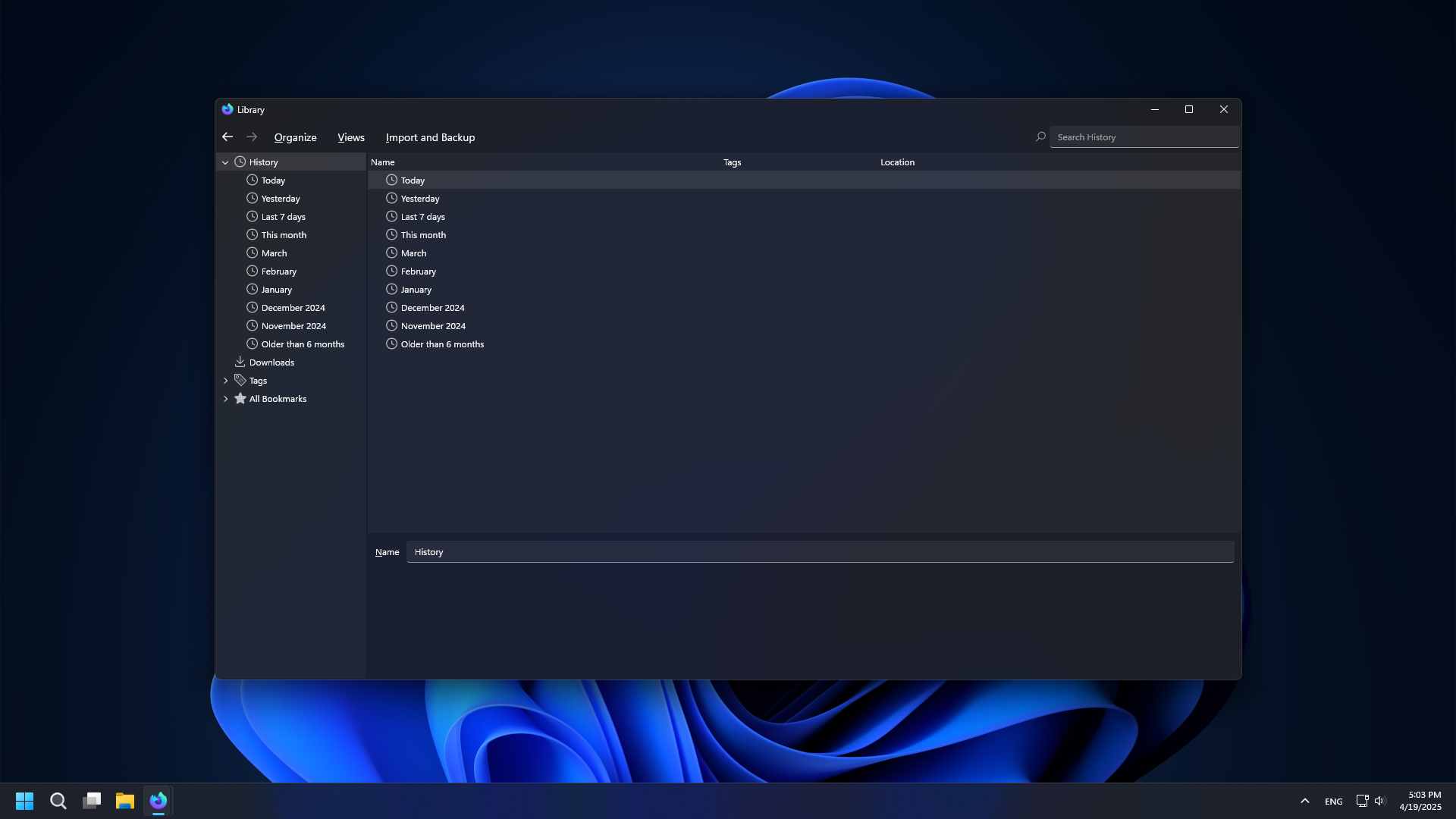Expand the Tags tree node

click(x=225, y=381)
